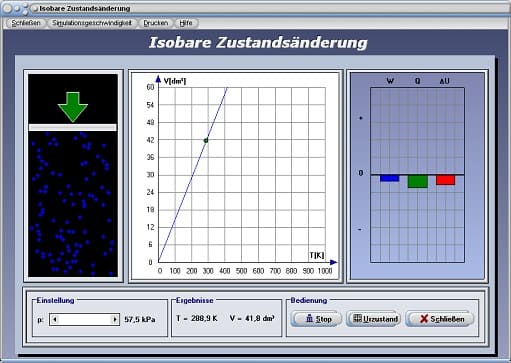Viewport: 511px width, 363px height.
Task: Open the Schließen menu
Action: [x=26, y=23]
